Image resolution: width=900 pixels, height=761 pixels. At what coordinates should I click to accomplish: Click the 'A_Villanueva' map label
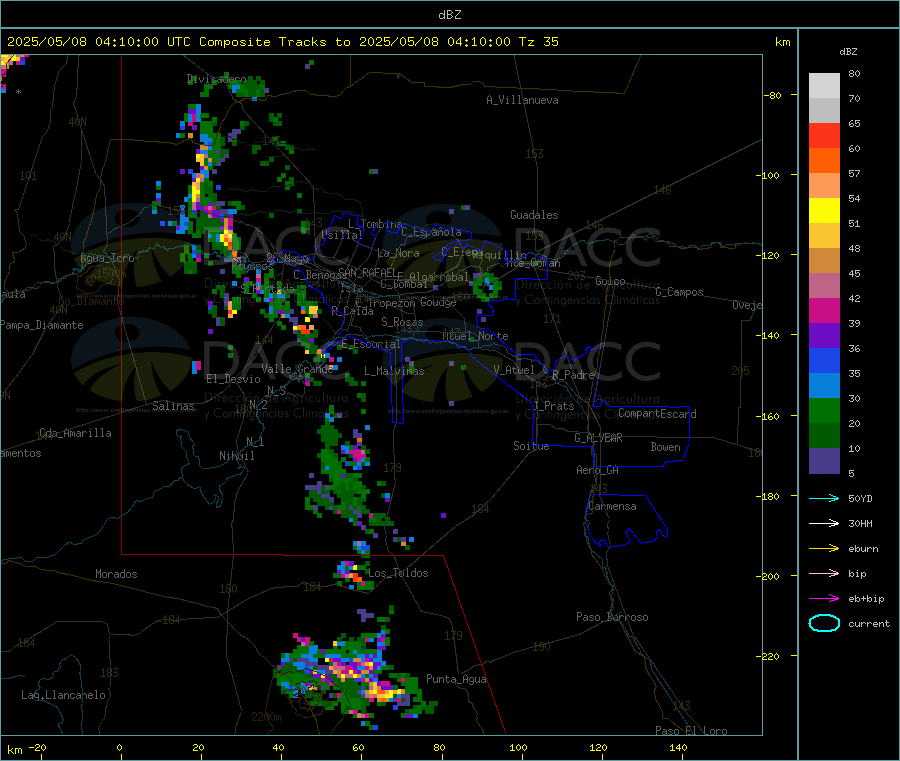click(522, 100)
